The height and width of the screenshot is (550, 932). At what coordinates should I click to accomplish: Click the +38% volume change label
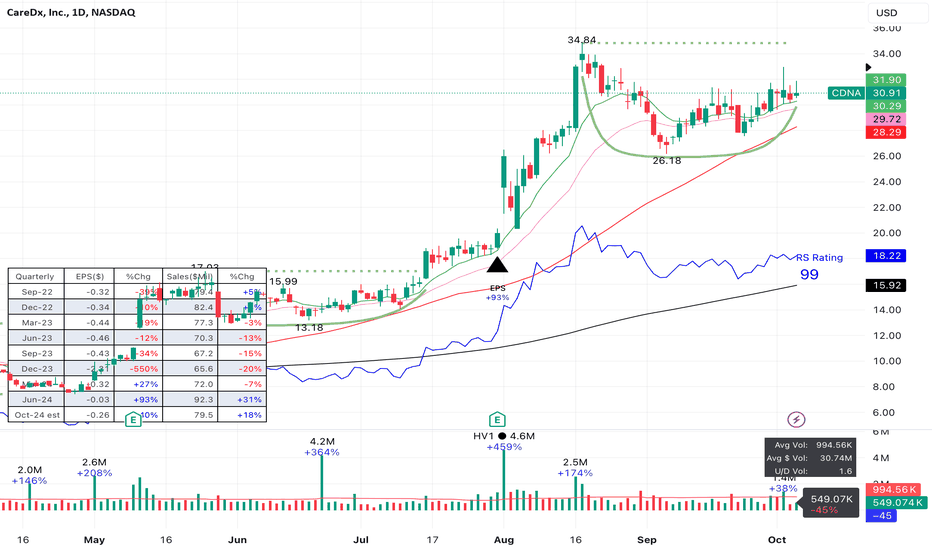[783, 488]
